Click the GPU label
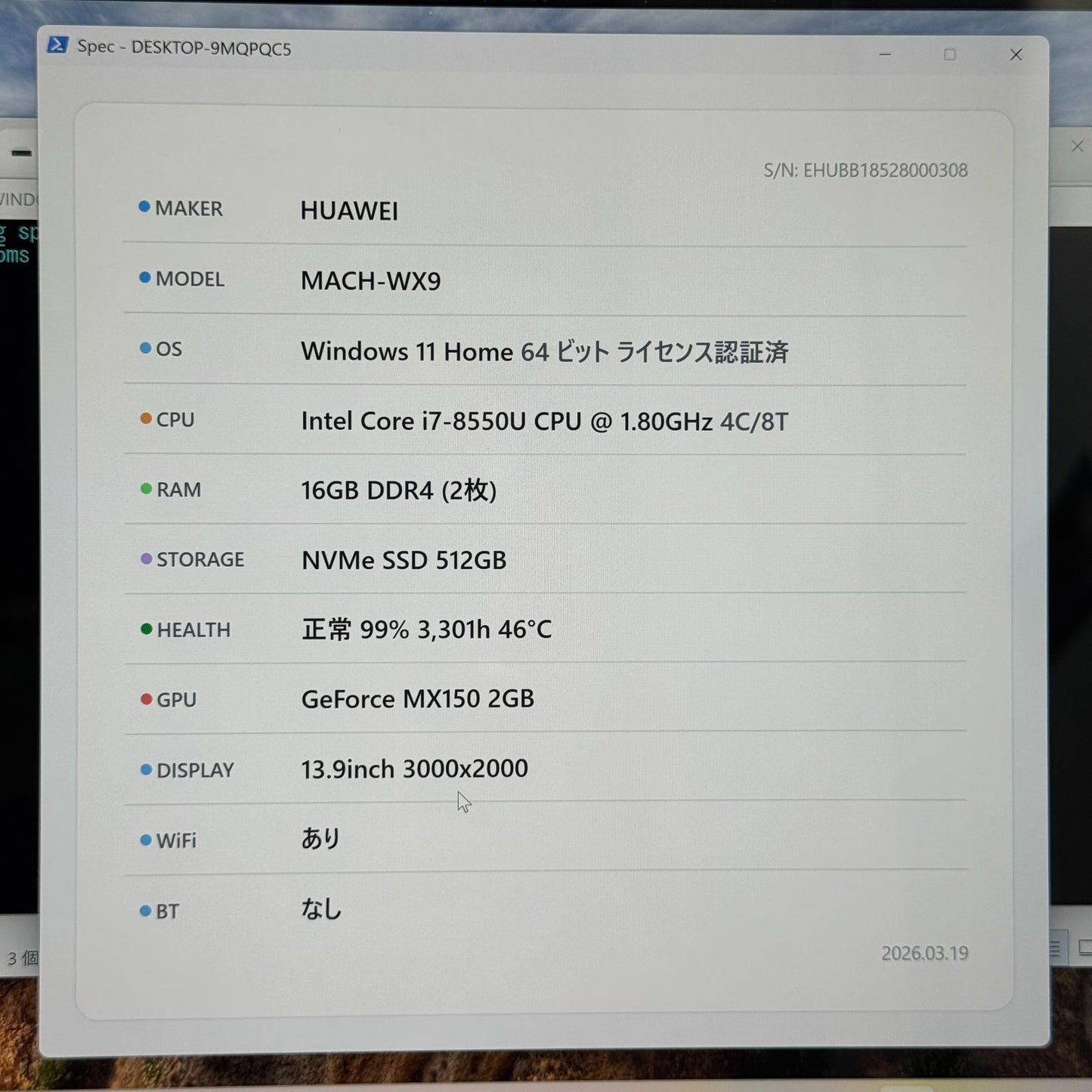The height and width of the screenshot is (1092, 1092). pos(176,700)
